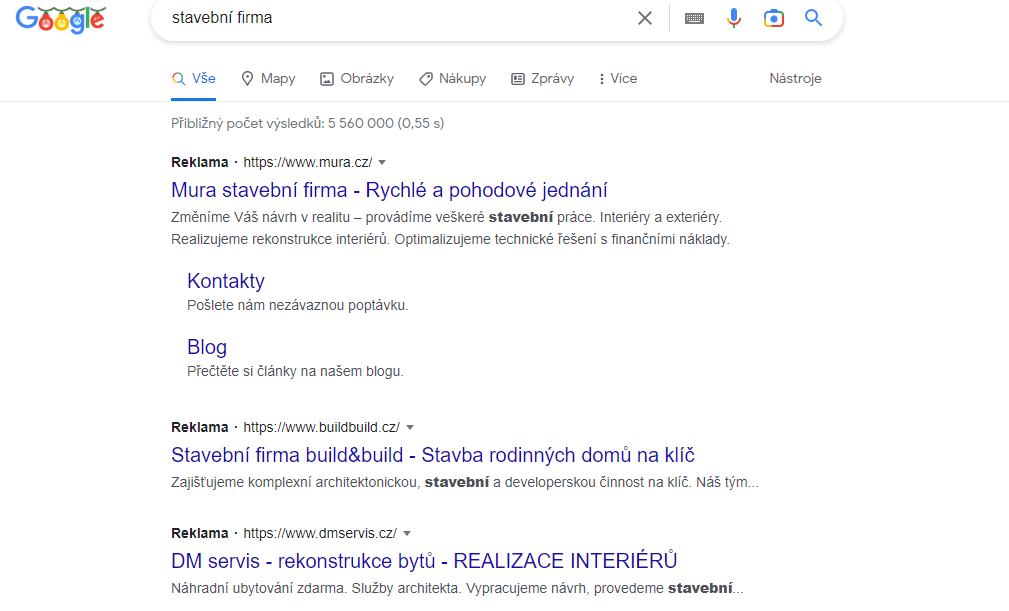Switch to the Mapy tab
Screen dimensions: 1009x611
[x=268, y=78]
